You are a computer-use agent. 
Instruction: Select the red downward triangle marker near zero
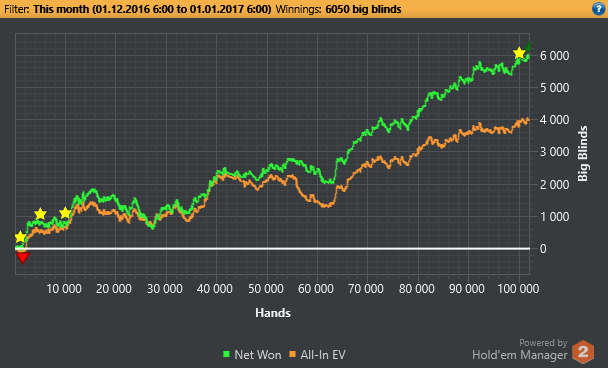click(x=22, y=257)
